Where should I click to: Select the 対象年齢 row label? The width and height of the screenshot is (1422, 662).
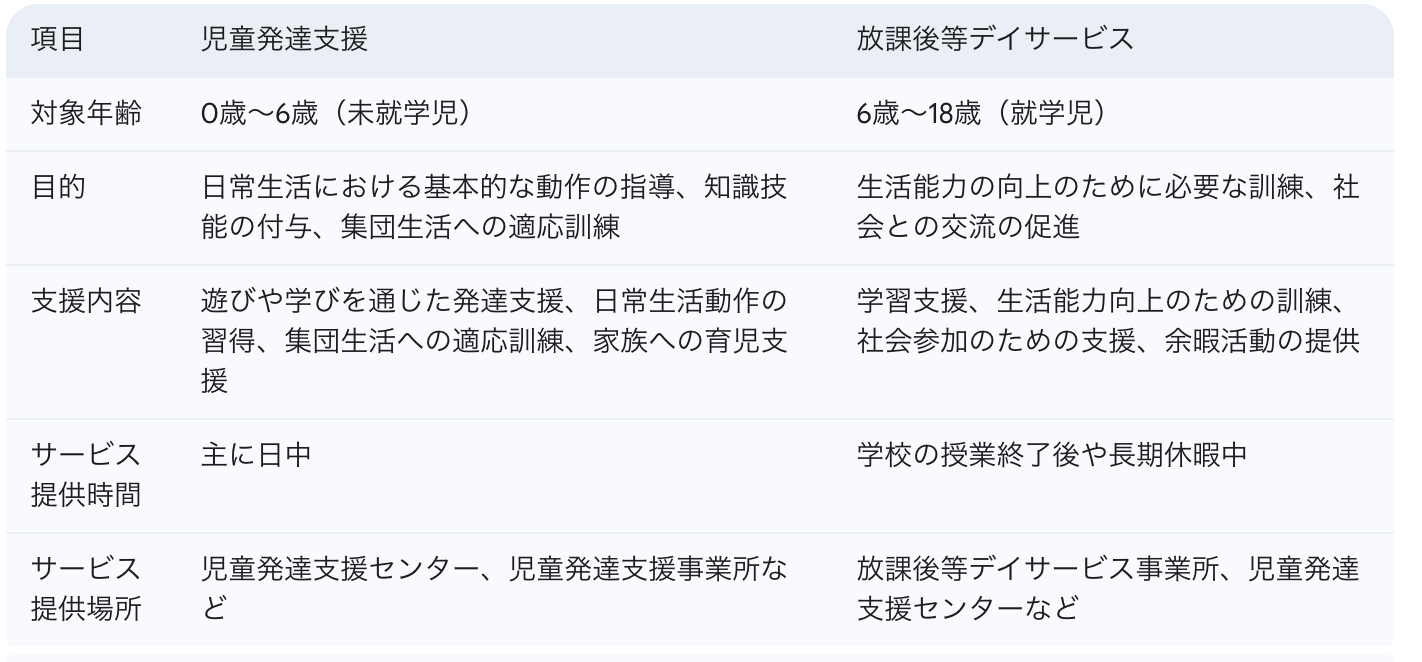pyautogui.click(x=86, y=115)
